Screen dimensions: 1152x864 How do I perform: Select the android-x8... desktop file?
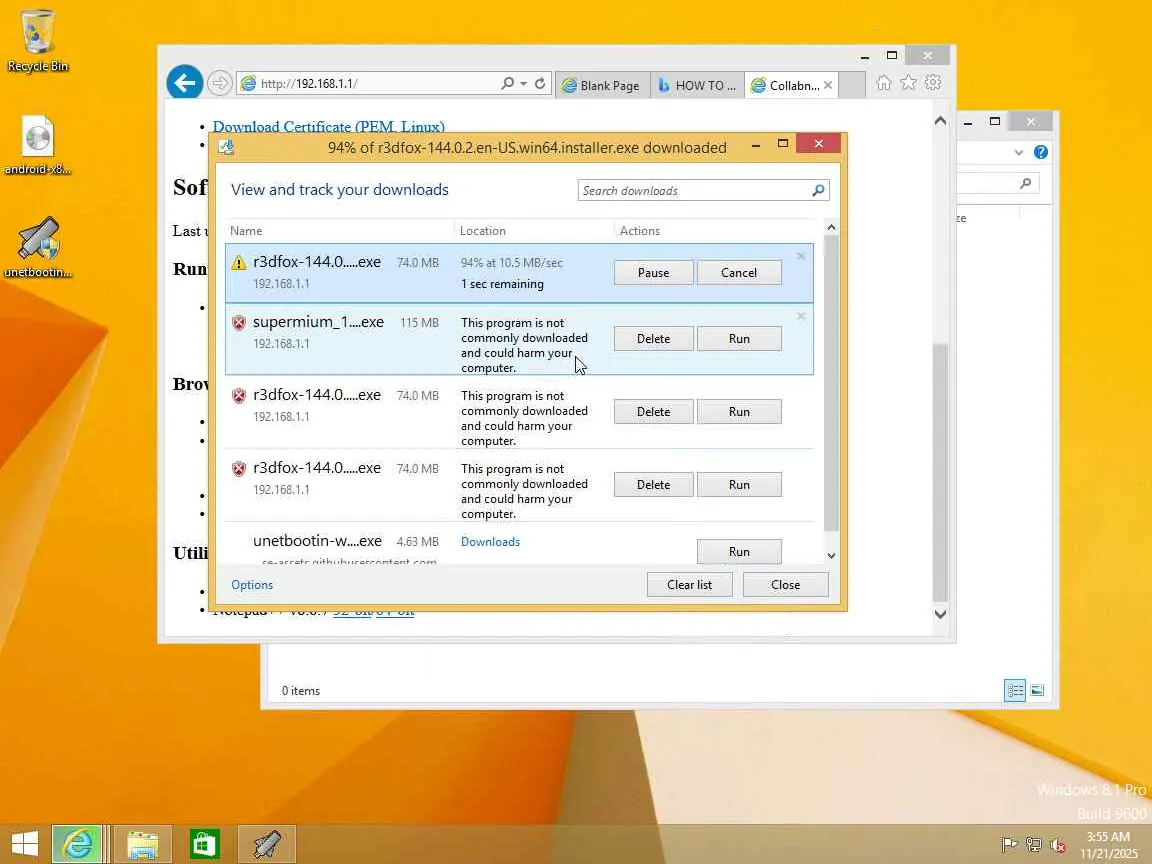click(37, 145)
